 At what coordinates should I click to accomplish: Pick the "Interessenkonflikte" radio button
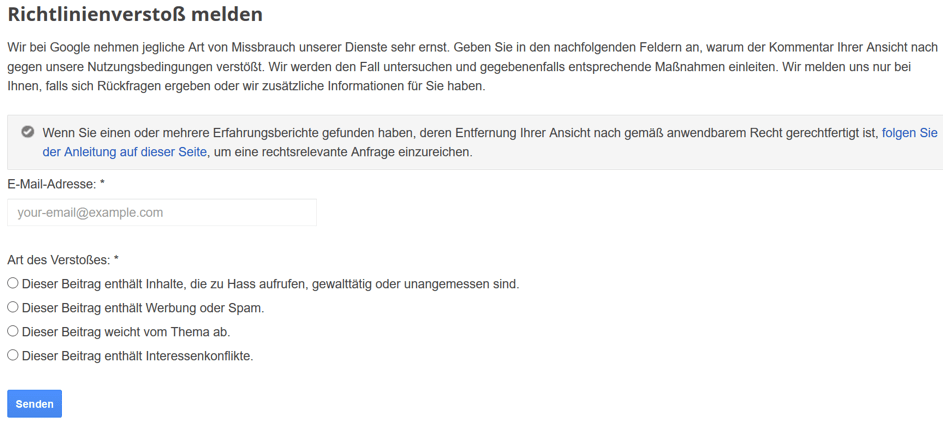[13, 355]
